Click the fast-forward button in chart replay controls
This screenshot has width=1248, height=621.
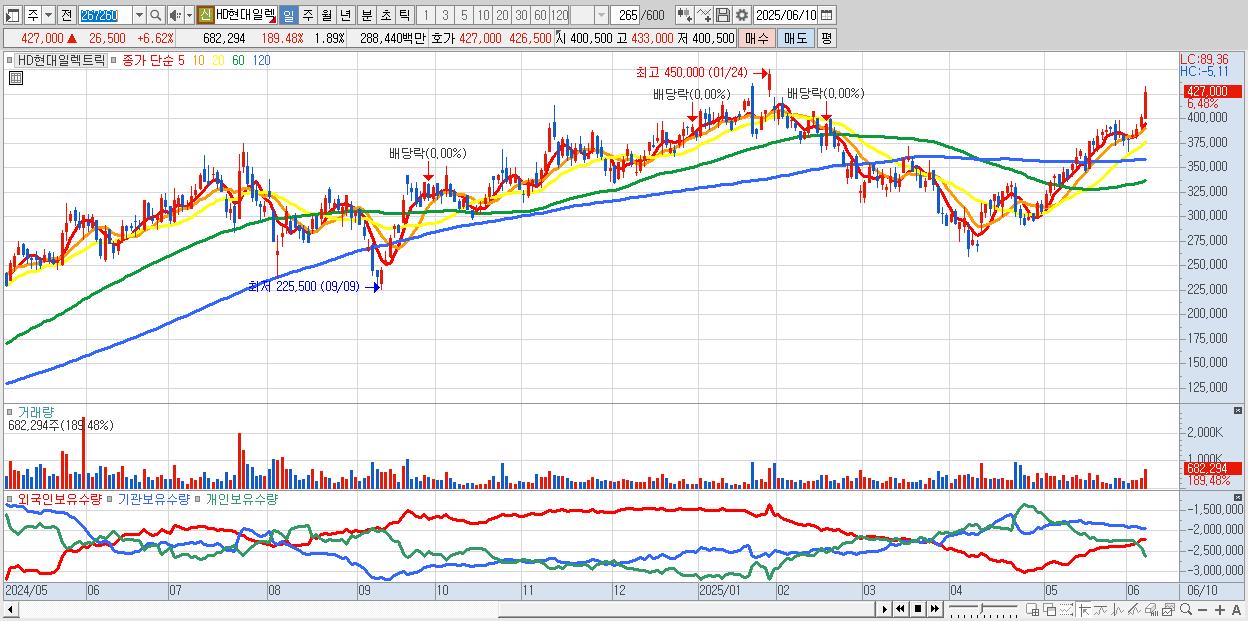click(x=935, y=609)
